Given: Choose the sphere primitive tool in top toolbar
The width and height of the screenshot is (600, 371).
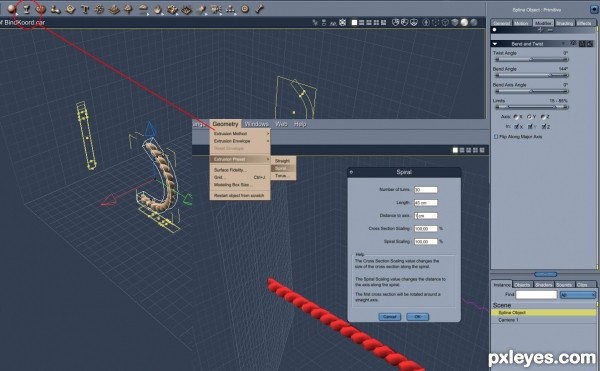Looking at the screenshot, I should (11, 9).
